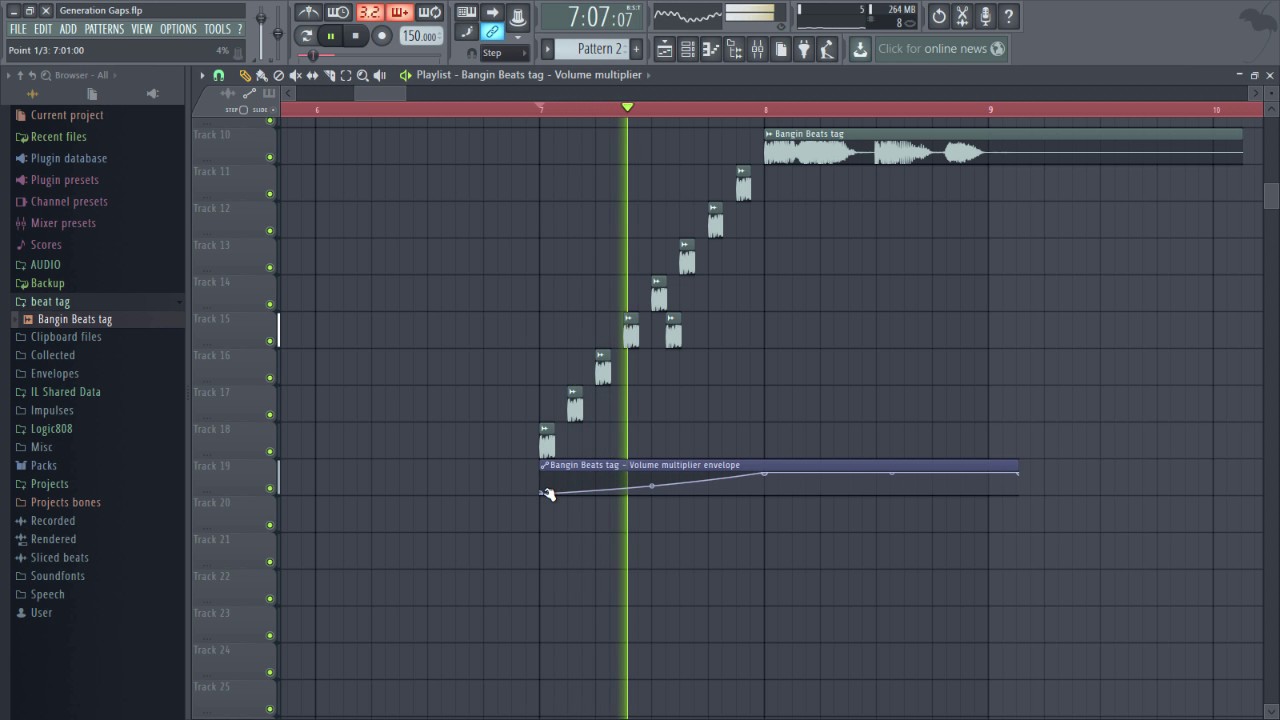Select the Zoom magnifier tool in playlist
The image size is (1280, 720).
363,75
